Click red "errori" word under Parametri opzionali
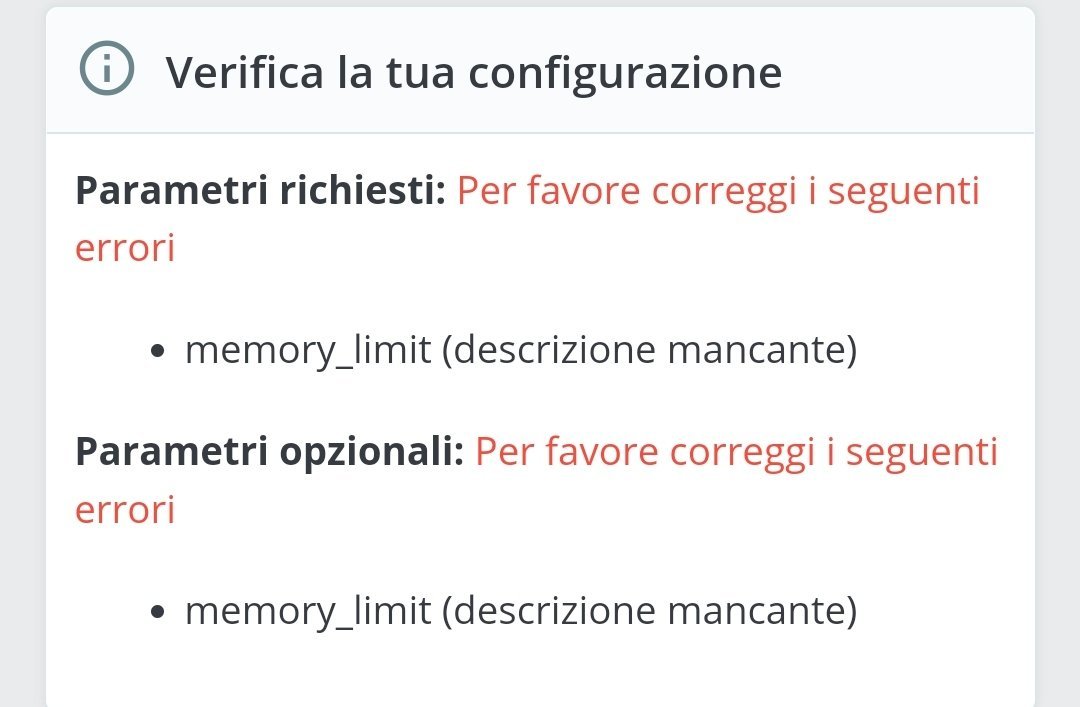The image size is (1080, 707). [125, 510]
